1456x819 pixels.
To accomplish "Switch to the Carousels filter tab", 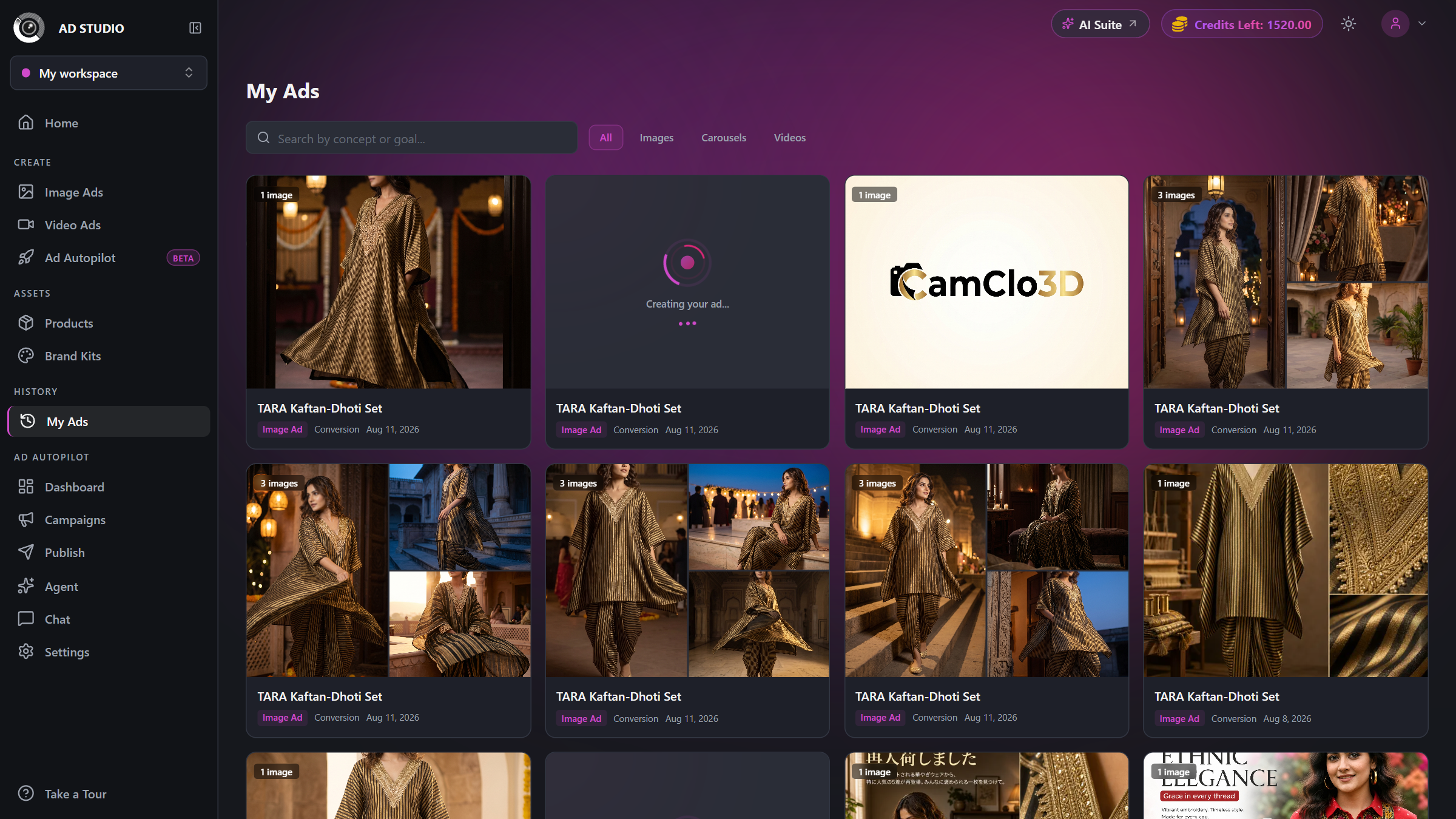I will tap(724, 138).
